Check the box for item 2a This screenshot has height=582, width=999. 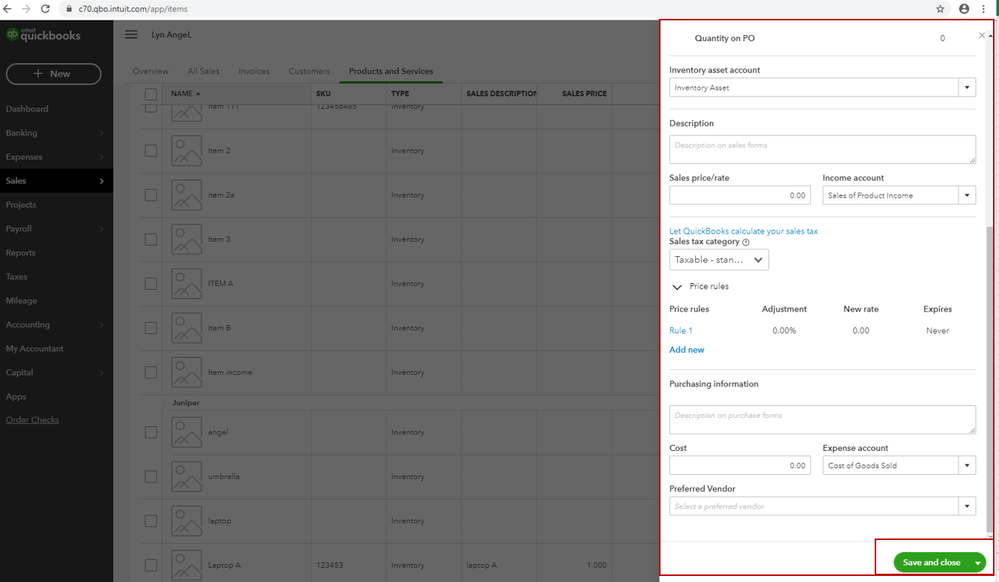pyautogui.click(x=151, y=195)
